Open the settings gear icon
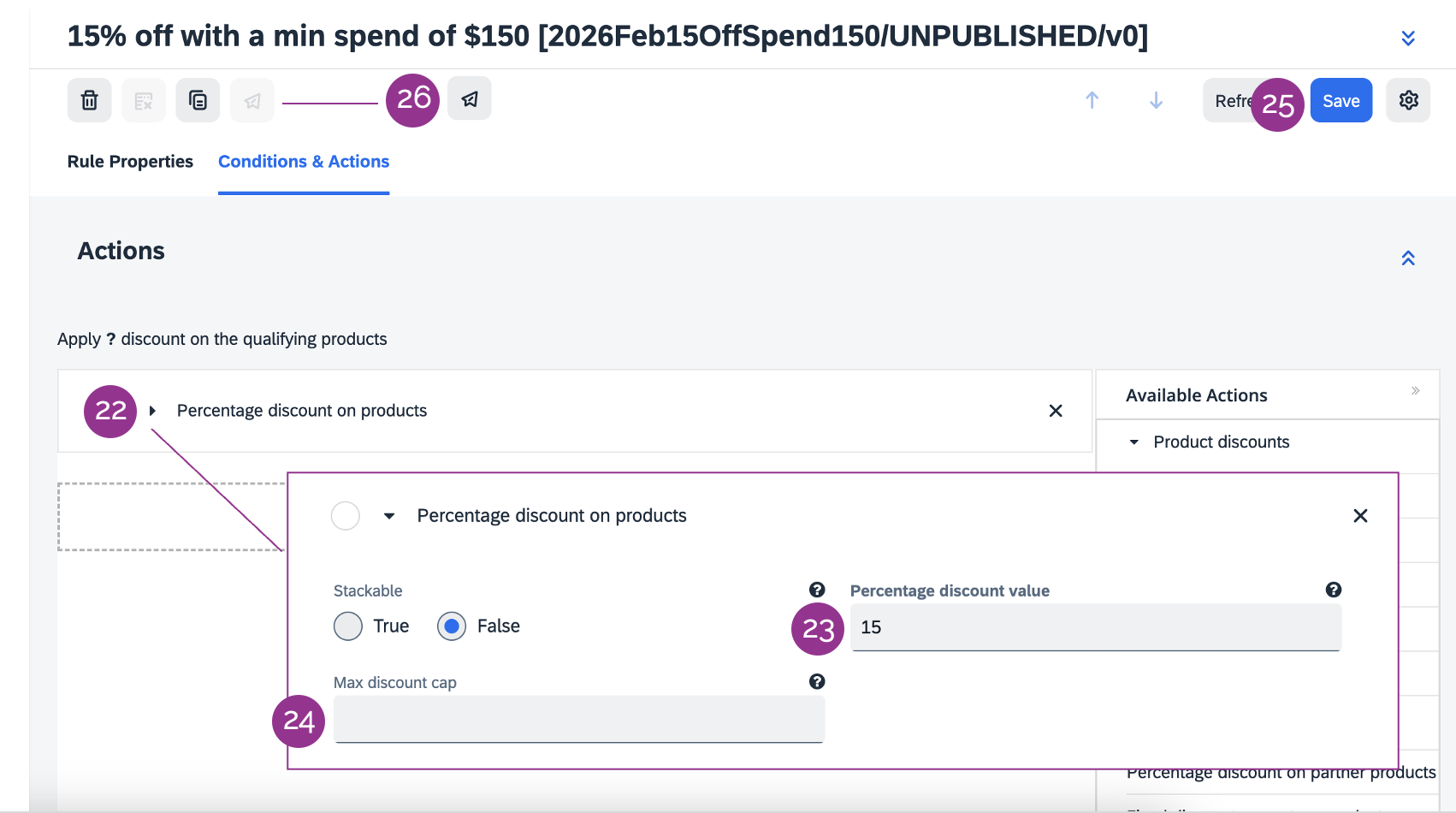This screenshot has width=1456, height=813. coord(1408,100)
